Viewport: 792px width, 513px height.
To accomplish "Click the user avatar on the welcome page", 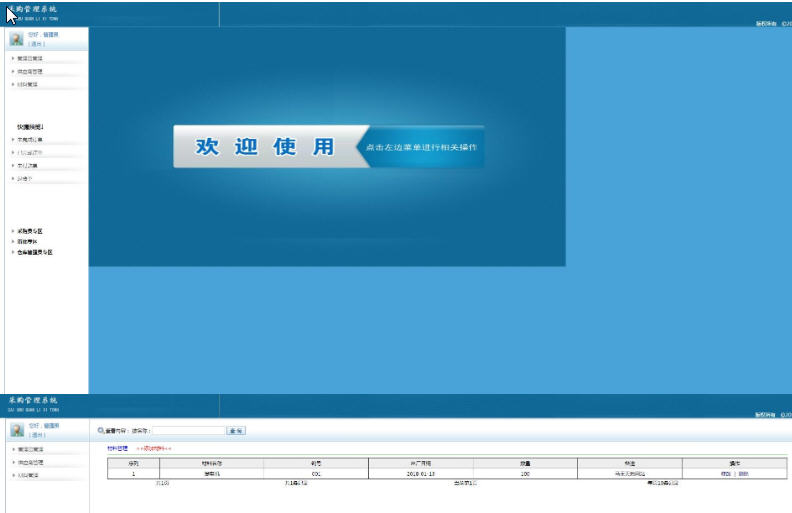I will tap(16, 38).
